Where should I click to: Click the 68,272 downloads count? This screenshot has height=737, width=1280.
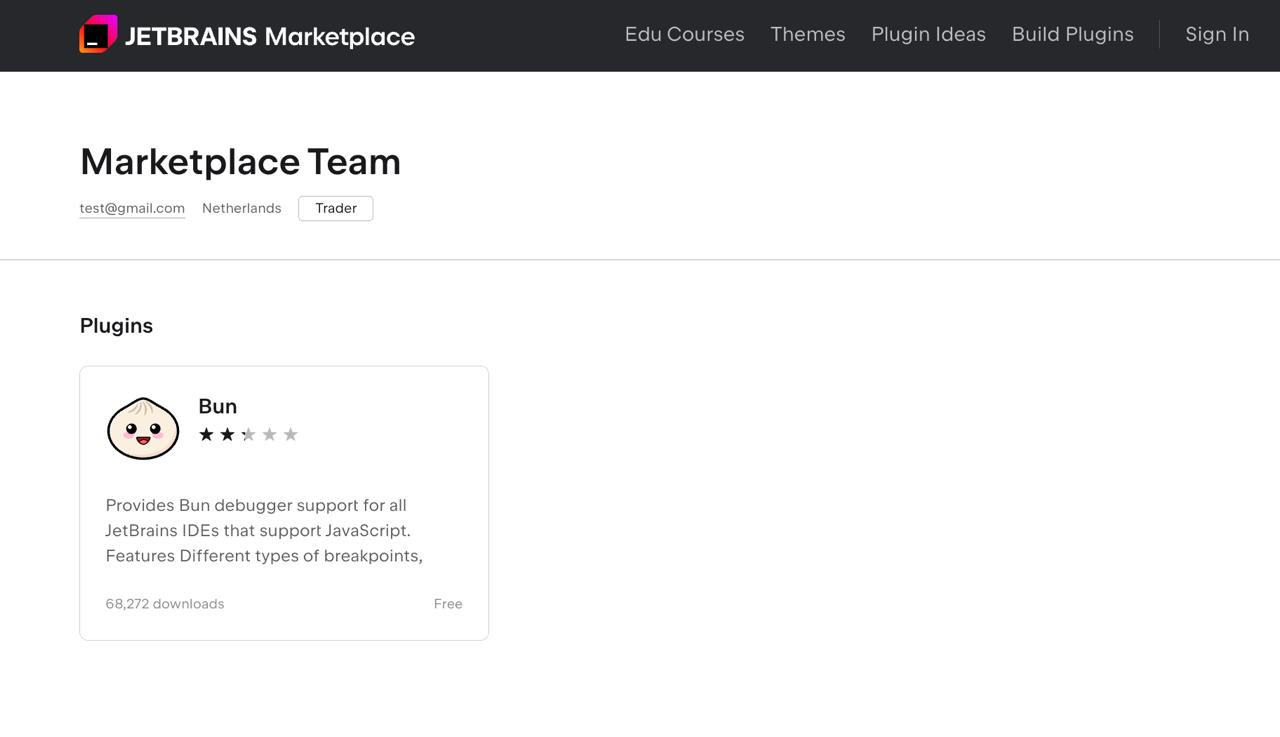coord(165,604)
